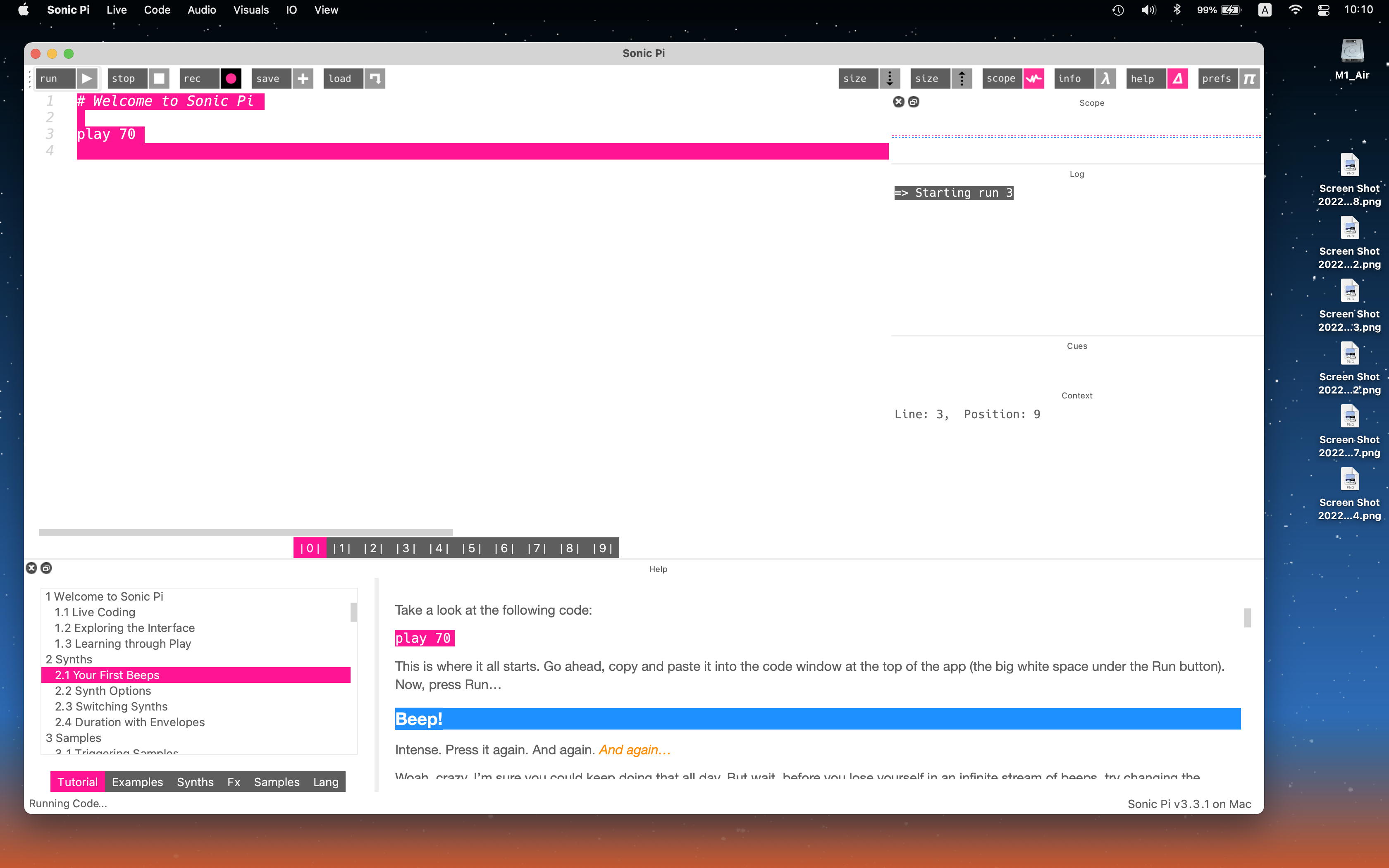
Task: Decrease text size with the down-arrow size icon
Action: (889, 79)
